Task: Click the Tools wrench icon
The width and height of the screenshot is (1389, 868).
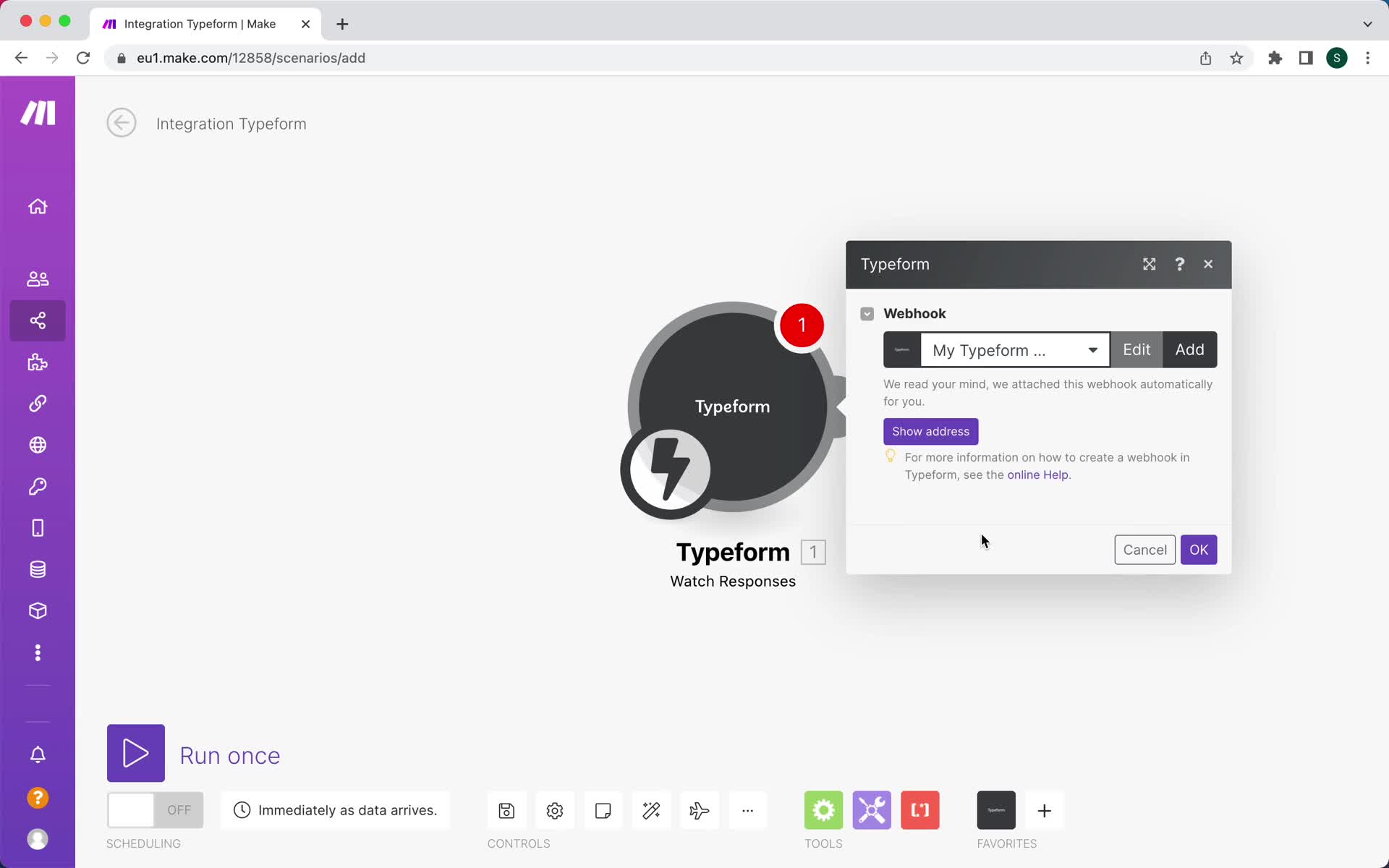Action: point(872,810)
